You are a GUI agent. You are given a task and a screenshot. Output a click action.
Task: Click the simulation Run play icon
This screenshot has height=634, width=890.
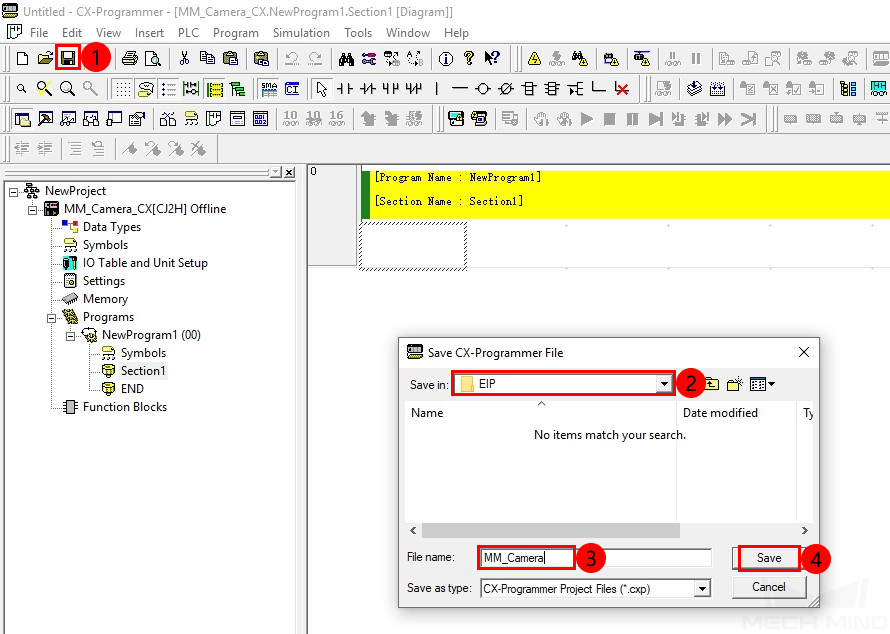[x=587, y=119]
